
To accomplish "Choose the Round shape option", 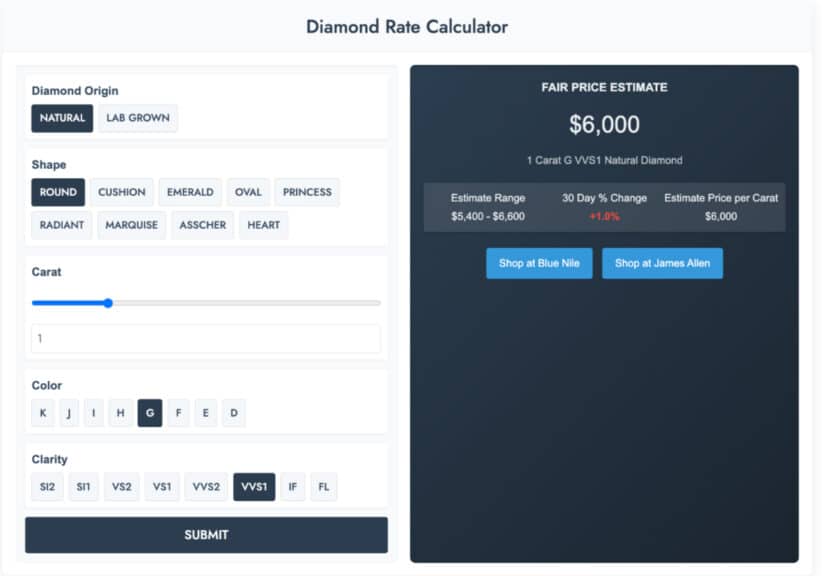I will pyautogui.click(x=58, y=192).
